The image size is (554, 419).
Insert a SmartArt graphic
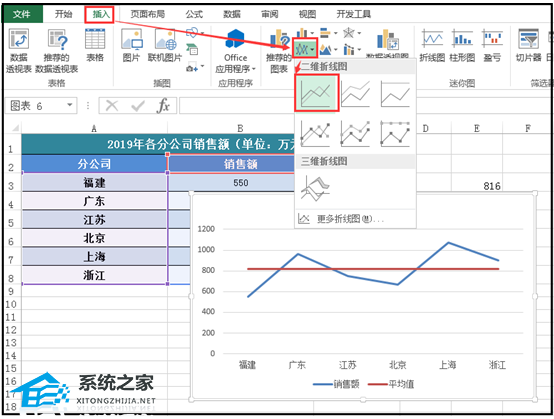[192, 49]
